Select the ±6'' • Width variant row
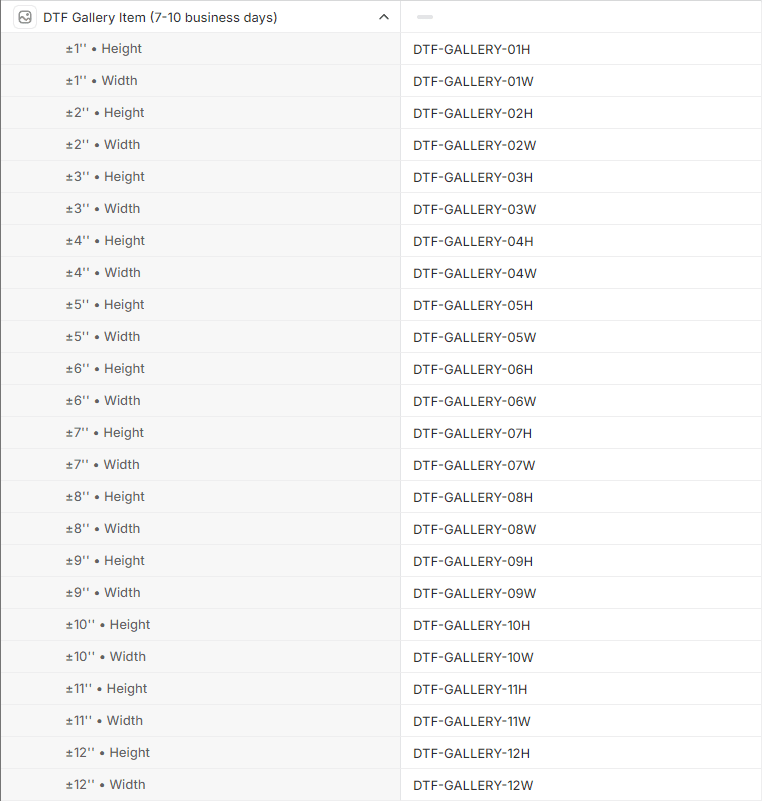This screenshot has height=801, width=762. pyautogui.click(x=103, y=401)
